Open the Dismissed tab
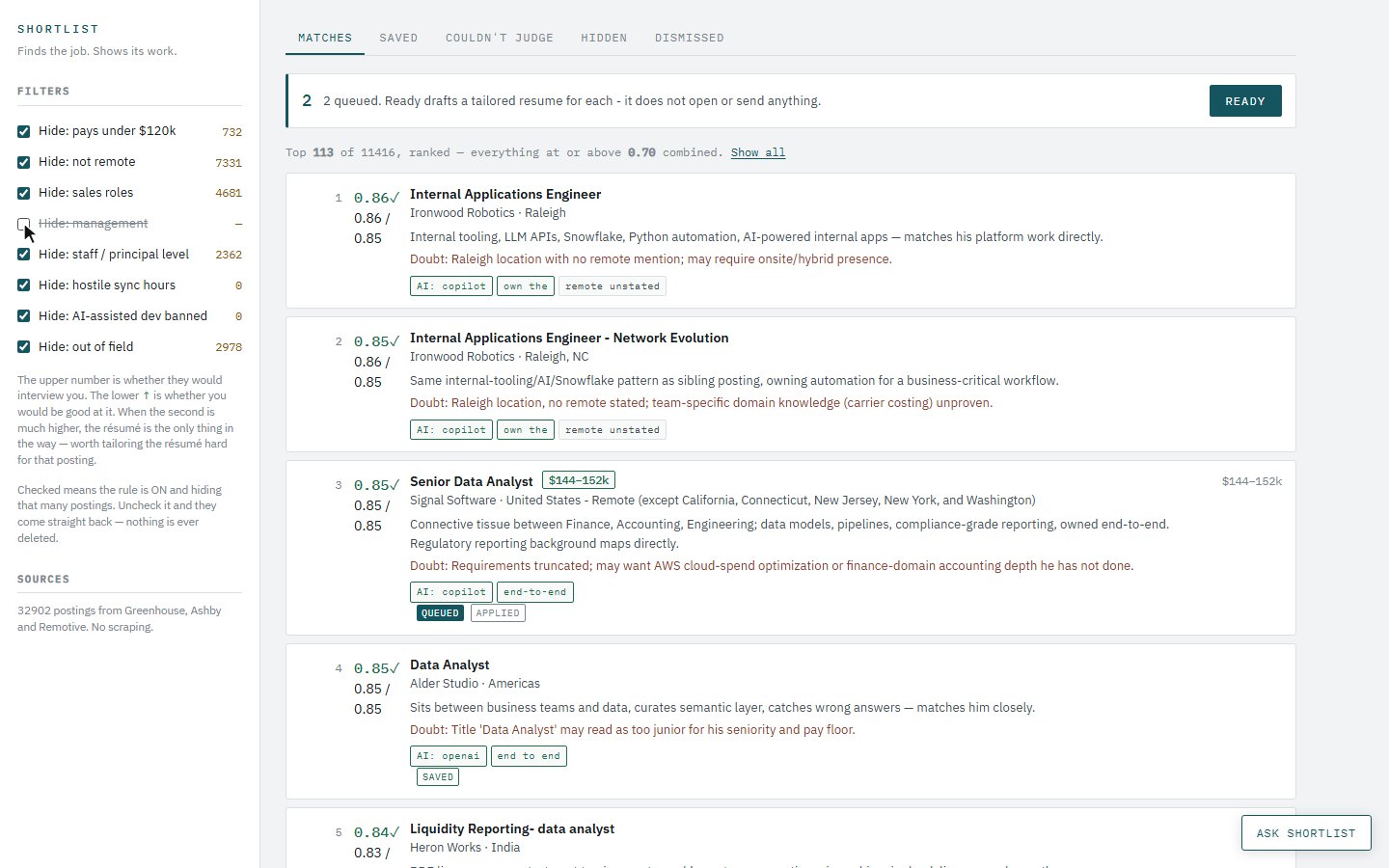Screen dimensions: 1389x868 coord(690,38)
